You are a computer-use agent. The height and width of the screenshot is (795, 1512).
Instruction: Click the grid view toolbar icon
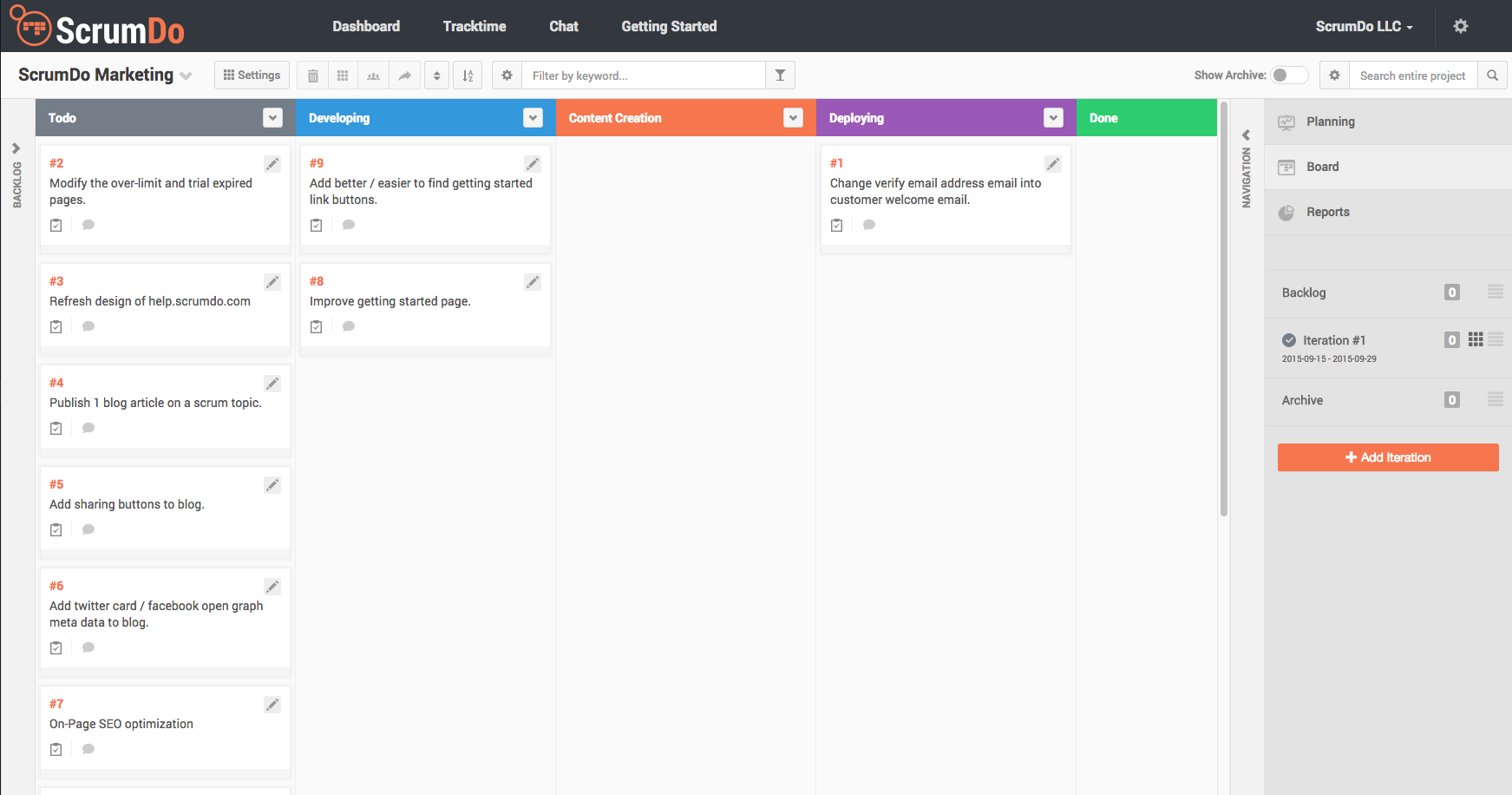click(x=343, y=76)
